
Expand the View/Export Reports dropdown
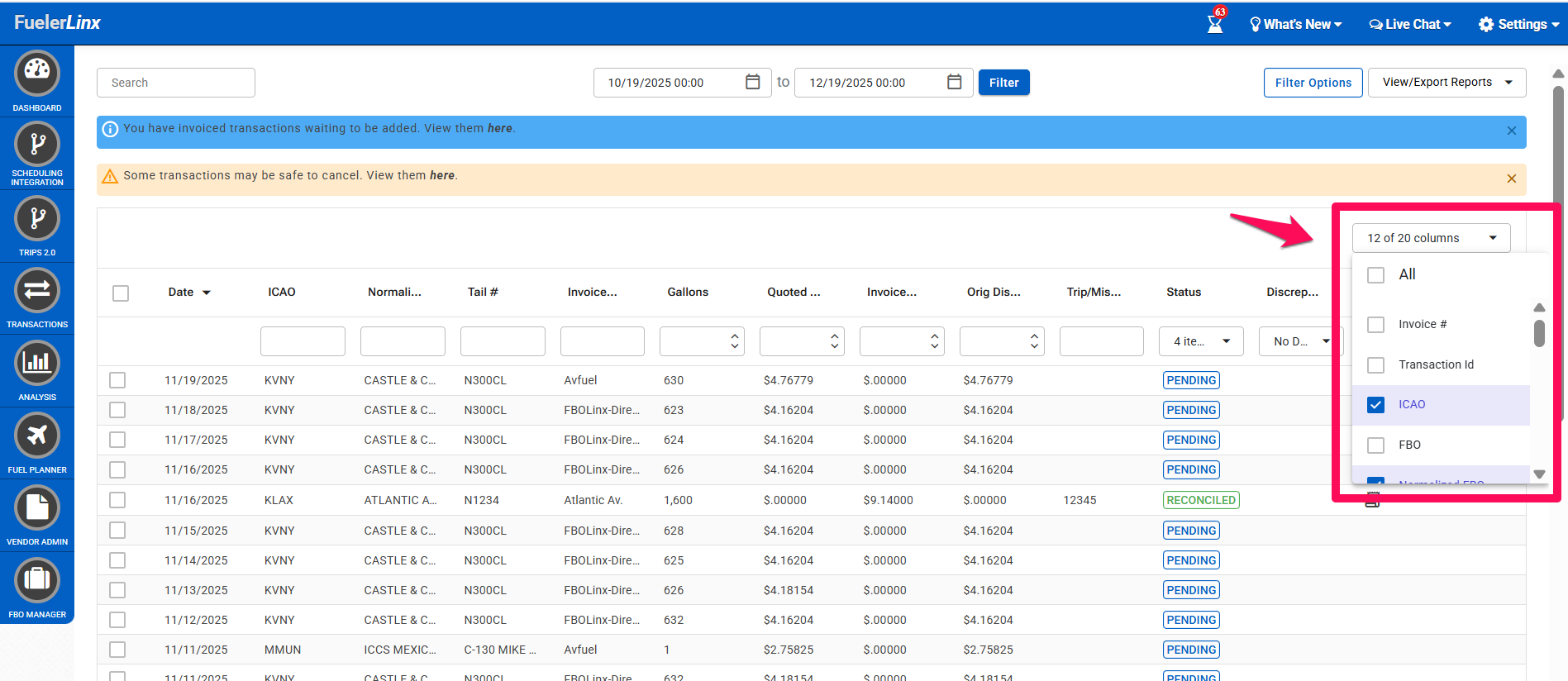pyautogui.click(x=1446, y=83)
